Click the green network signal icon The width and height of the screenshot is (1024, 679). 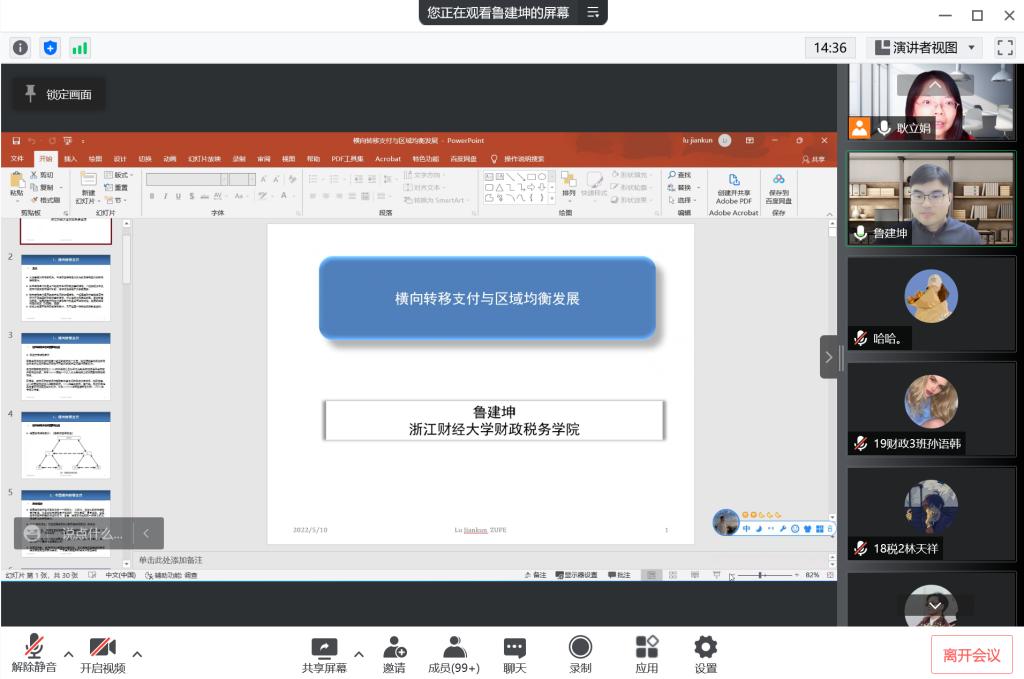[x=80, y=48]
